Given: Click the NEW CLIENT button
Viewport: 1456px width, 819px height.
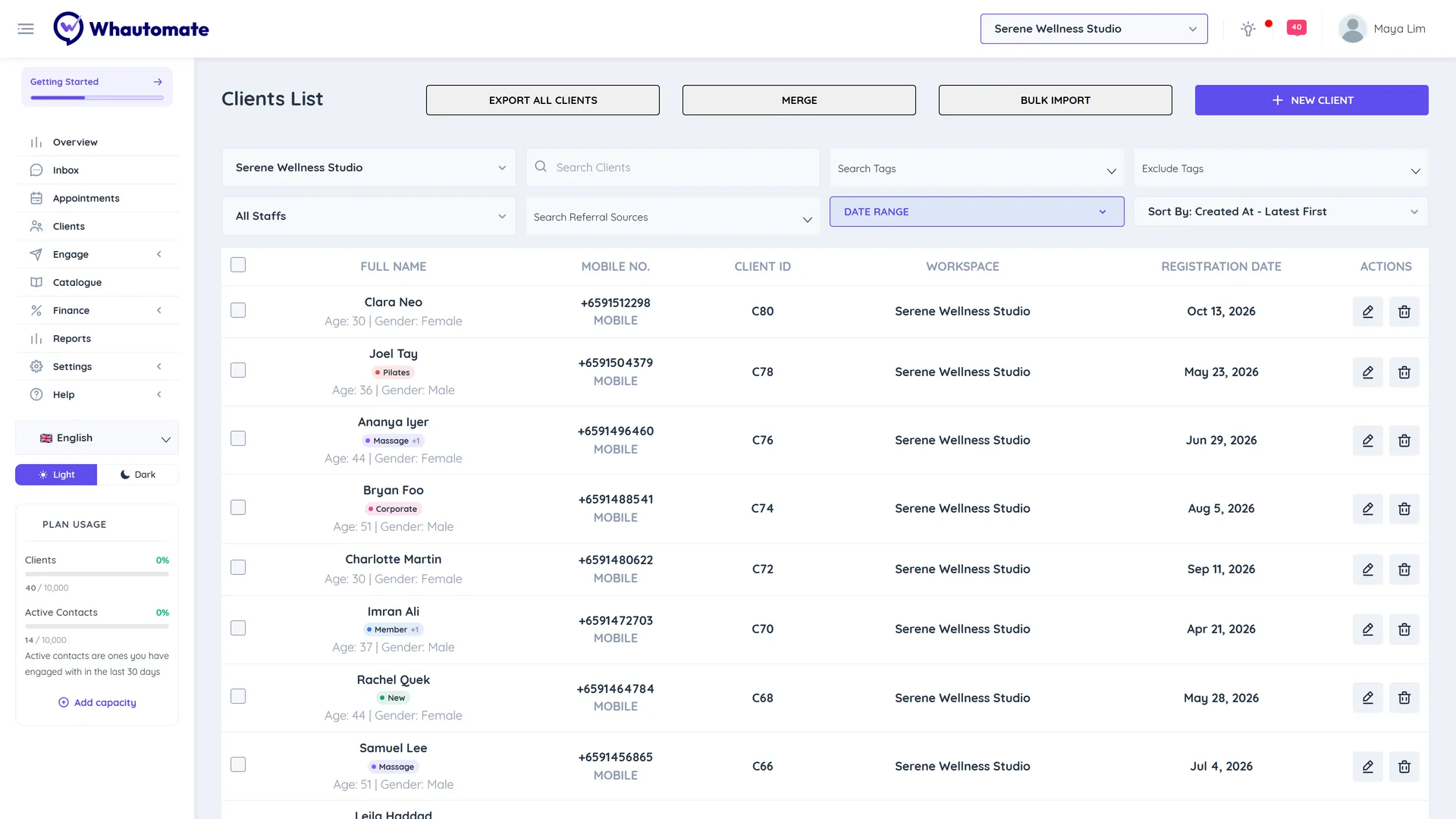Looking at the screenshot, I should tap(1312, 100).
